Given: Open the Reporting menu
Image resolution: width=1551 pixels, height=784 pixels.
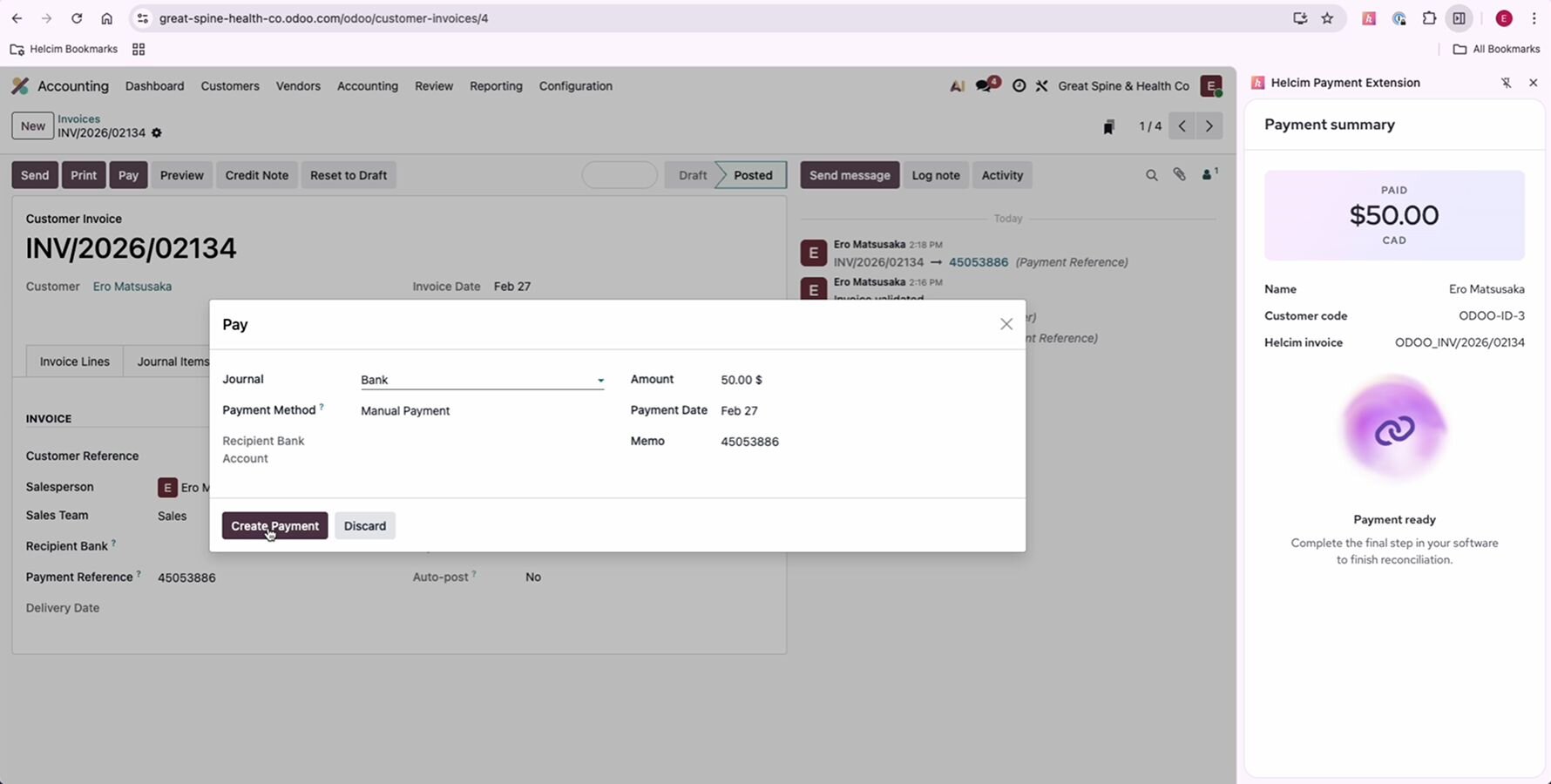Looking at the screenshot, I should pos(496,86).
